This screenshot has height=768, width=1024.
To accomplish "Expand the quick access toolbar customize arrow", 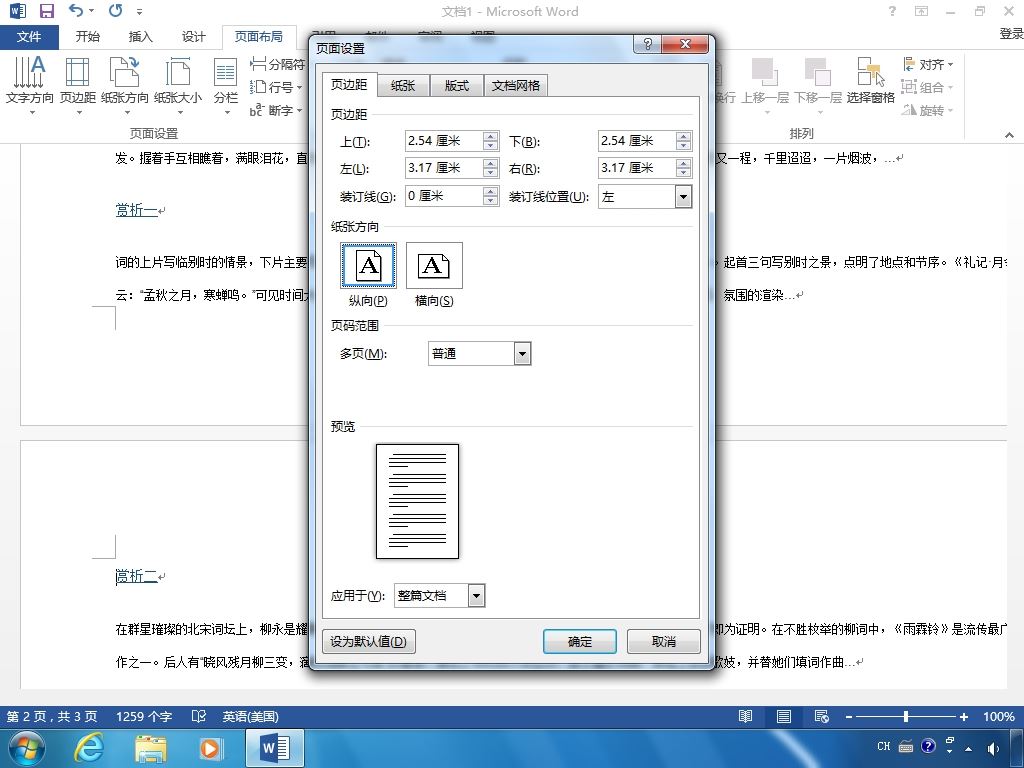I will coord(140,12).
